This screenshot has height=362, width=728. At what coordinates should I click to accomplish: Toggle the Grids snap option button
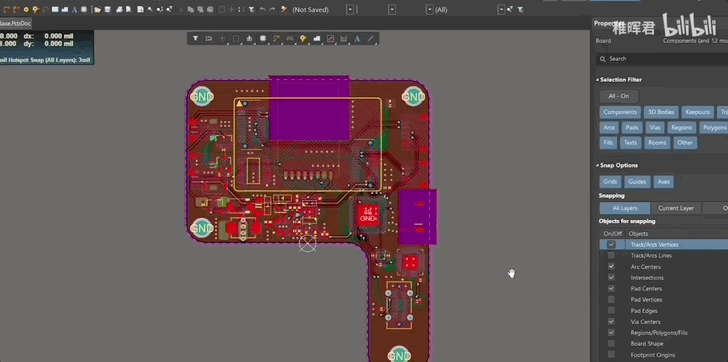tap(610, 182)
